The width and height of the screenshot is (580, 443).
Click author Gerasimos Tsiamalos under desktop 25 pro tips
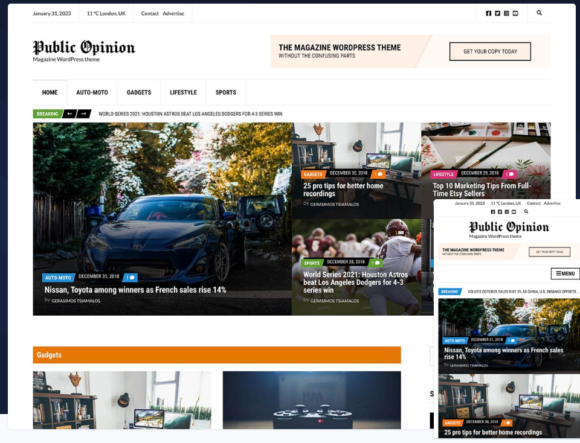pyautogui.click(x=334, y=204)
